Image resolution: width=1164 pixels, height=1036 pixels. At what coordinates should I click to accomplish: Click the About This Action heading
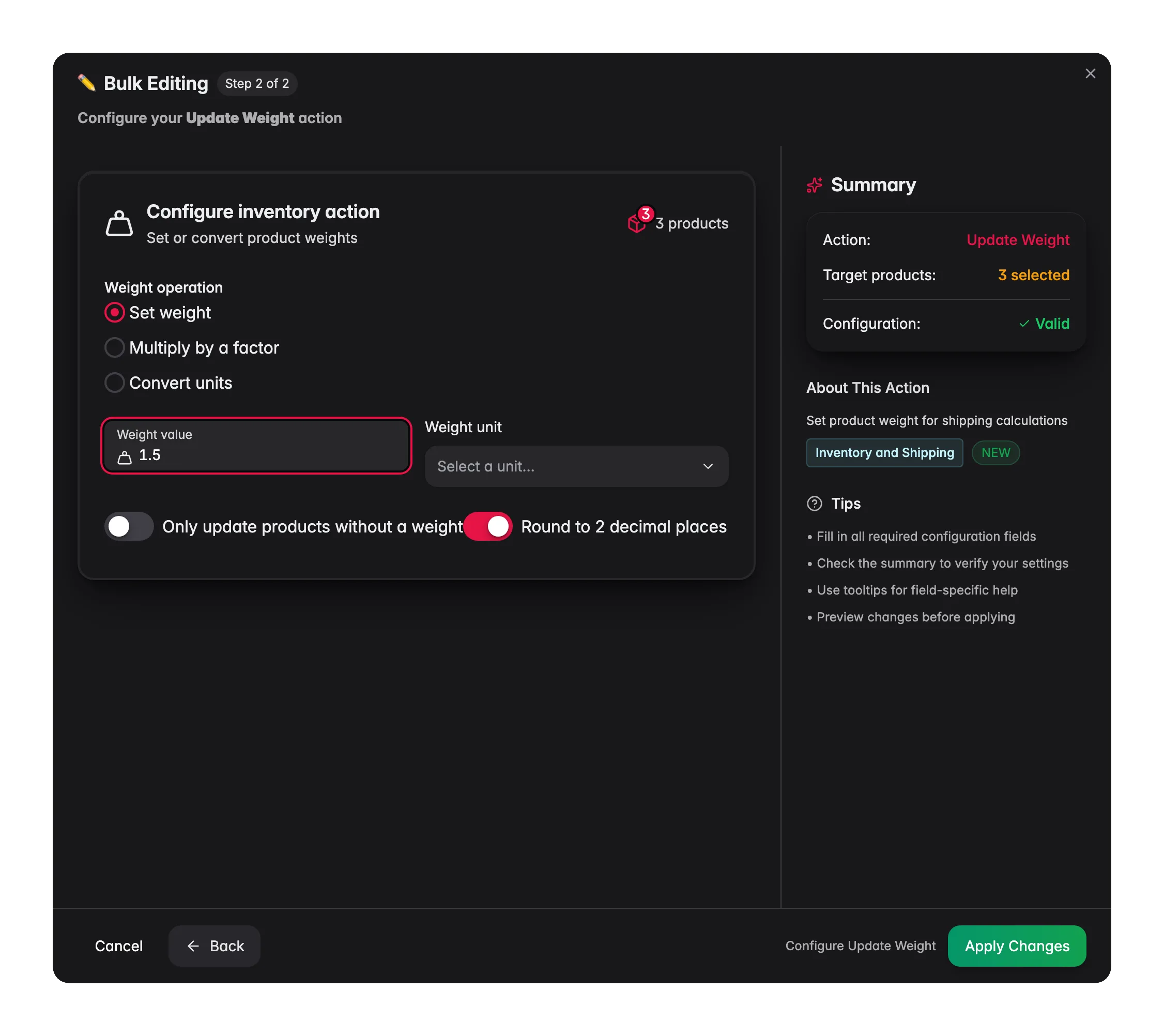coord(867,388)
